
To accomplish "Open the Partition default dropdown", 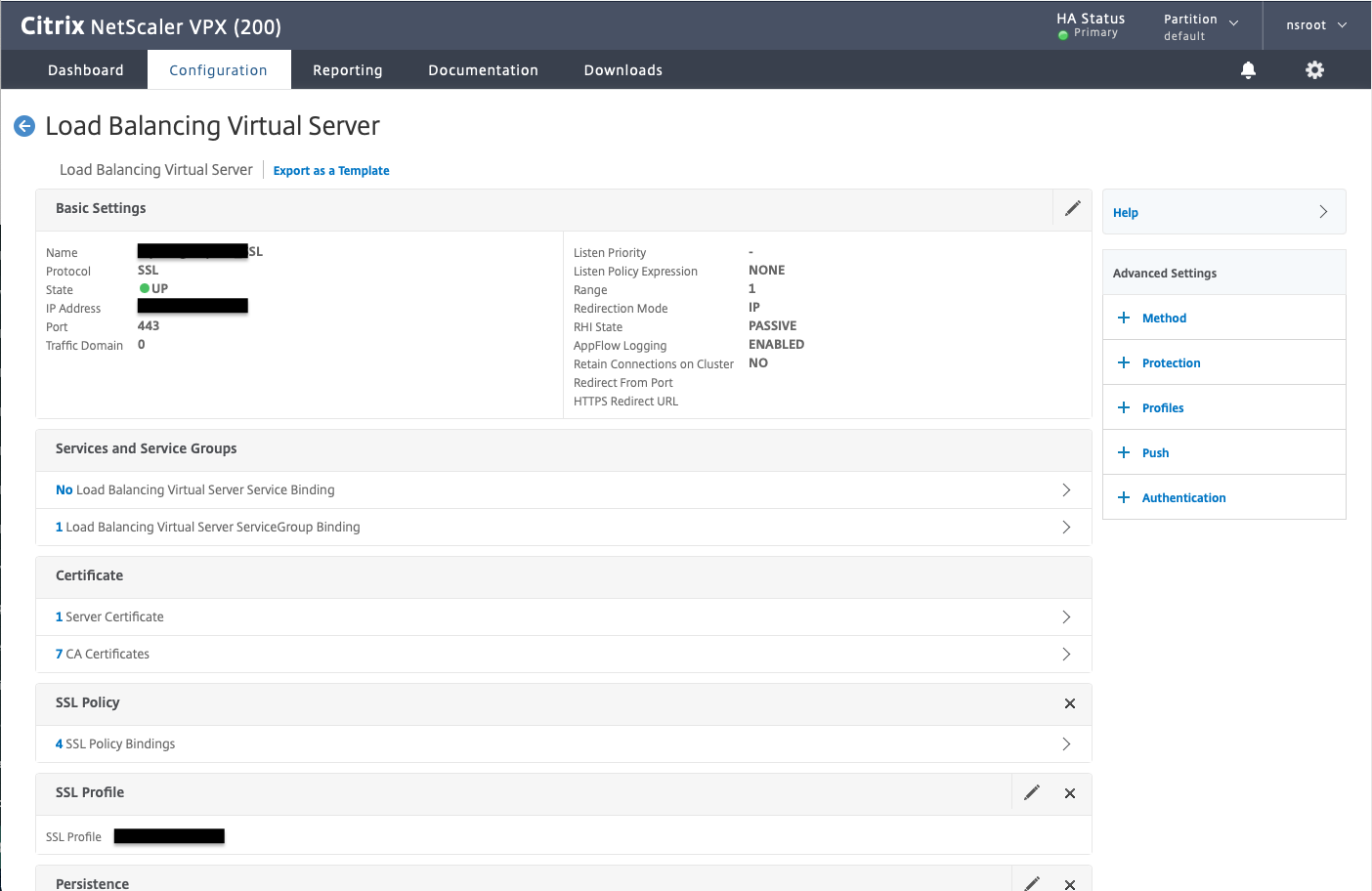I will [1201, 26].
